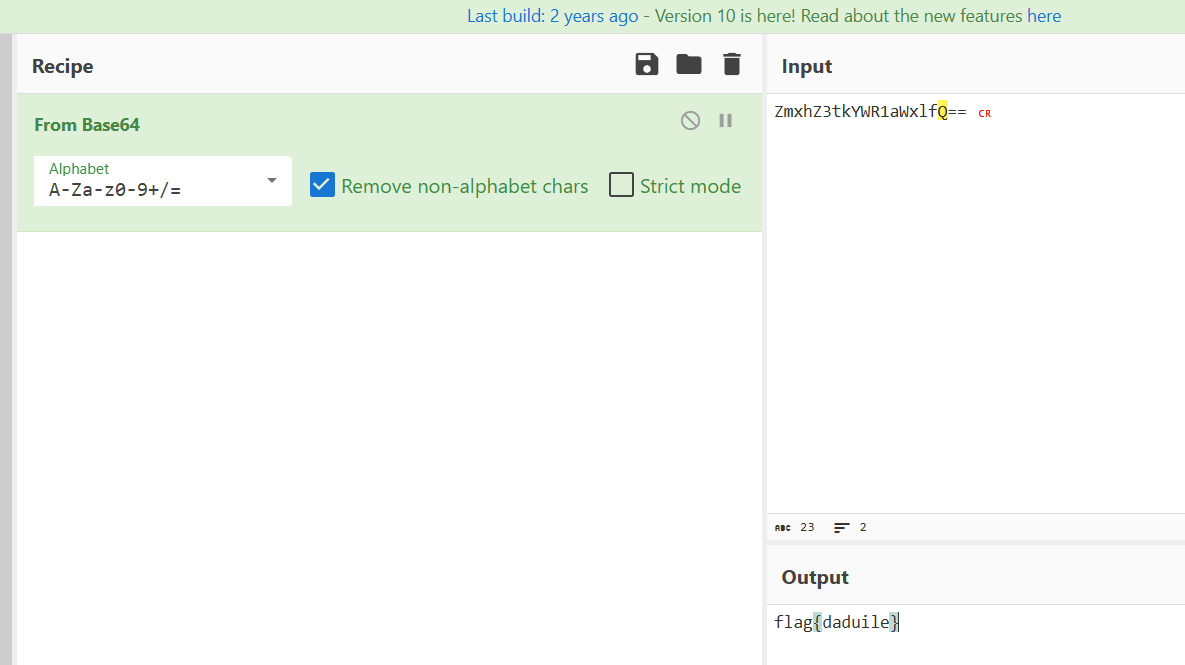Click the input line count icon
The width and height of the screenshot is (1185, 665).
(x=841, y=527)
